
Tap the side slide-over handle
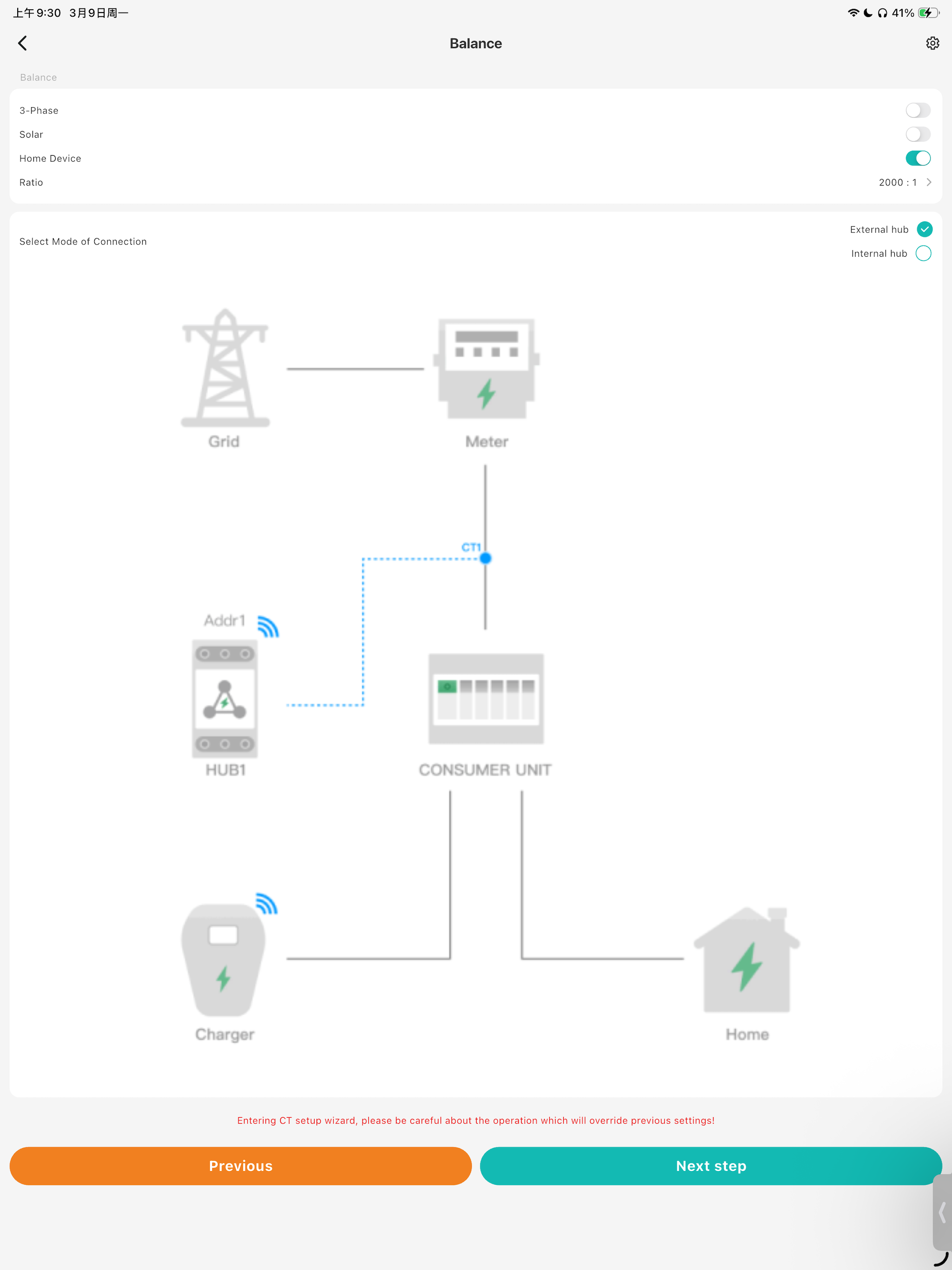coord(942,1212)
